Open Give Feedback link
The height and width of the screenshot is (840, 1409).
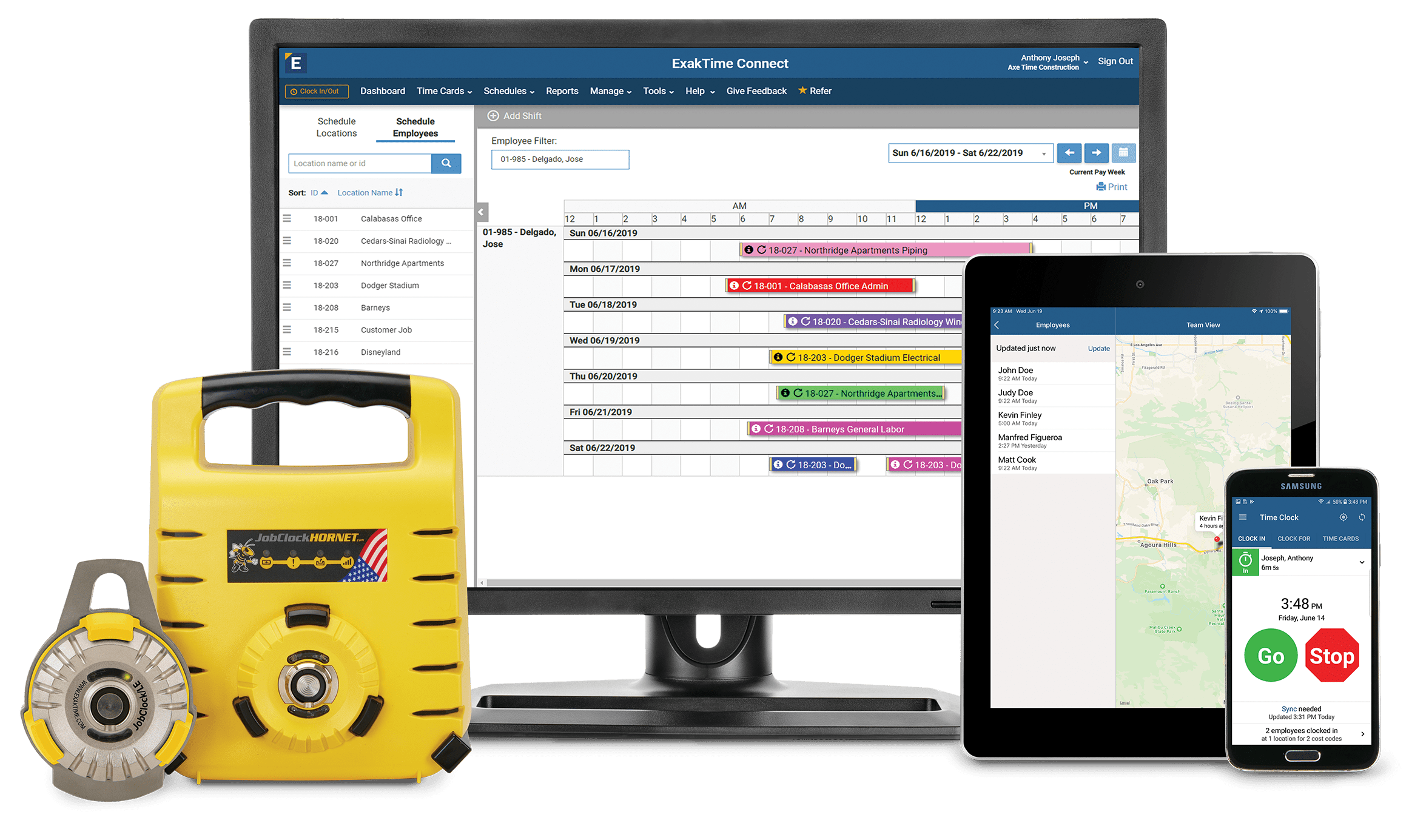click(x=756, y=91)
